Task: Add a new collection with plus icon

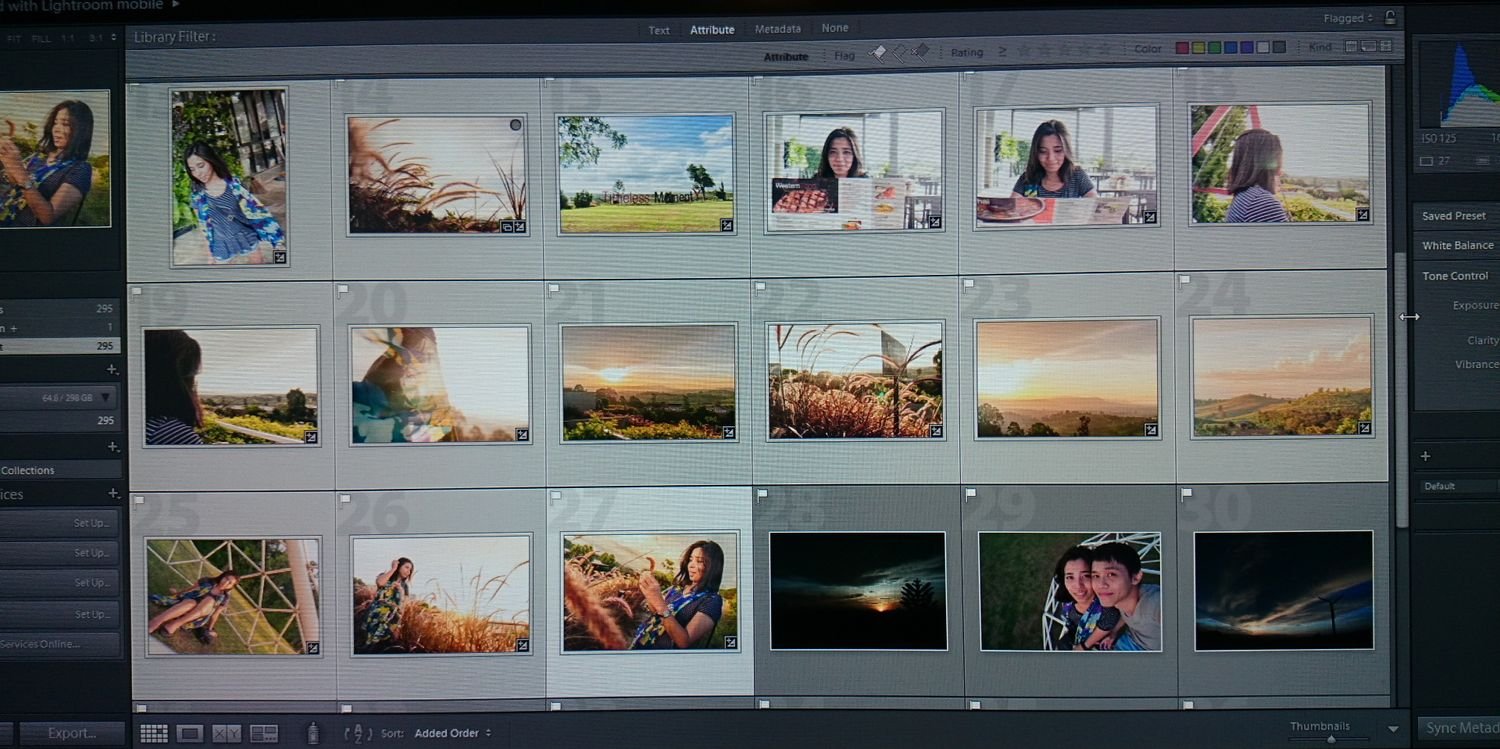Action: click(113, 447)
